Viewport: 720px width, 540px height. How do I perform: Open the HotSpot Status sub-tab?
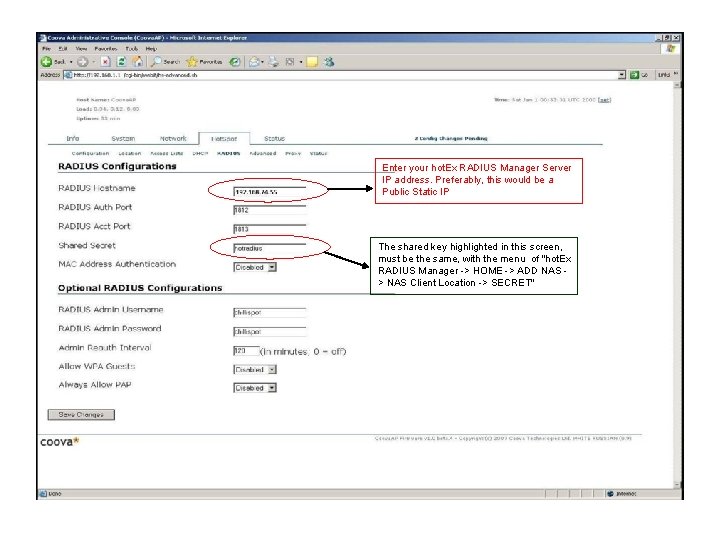(318, 153)
